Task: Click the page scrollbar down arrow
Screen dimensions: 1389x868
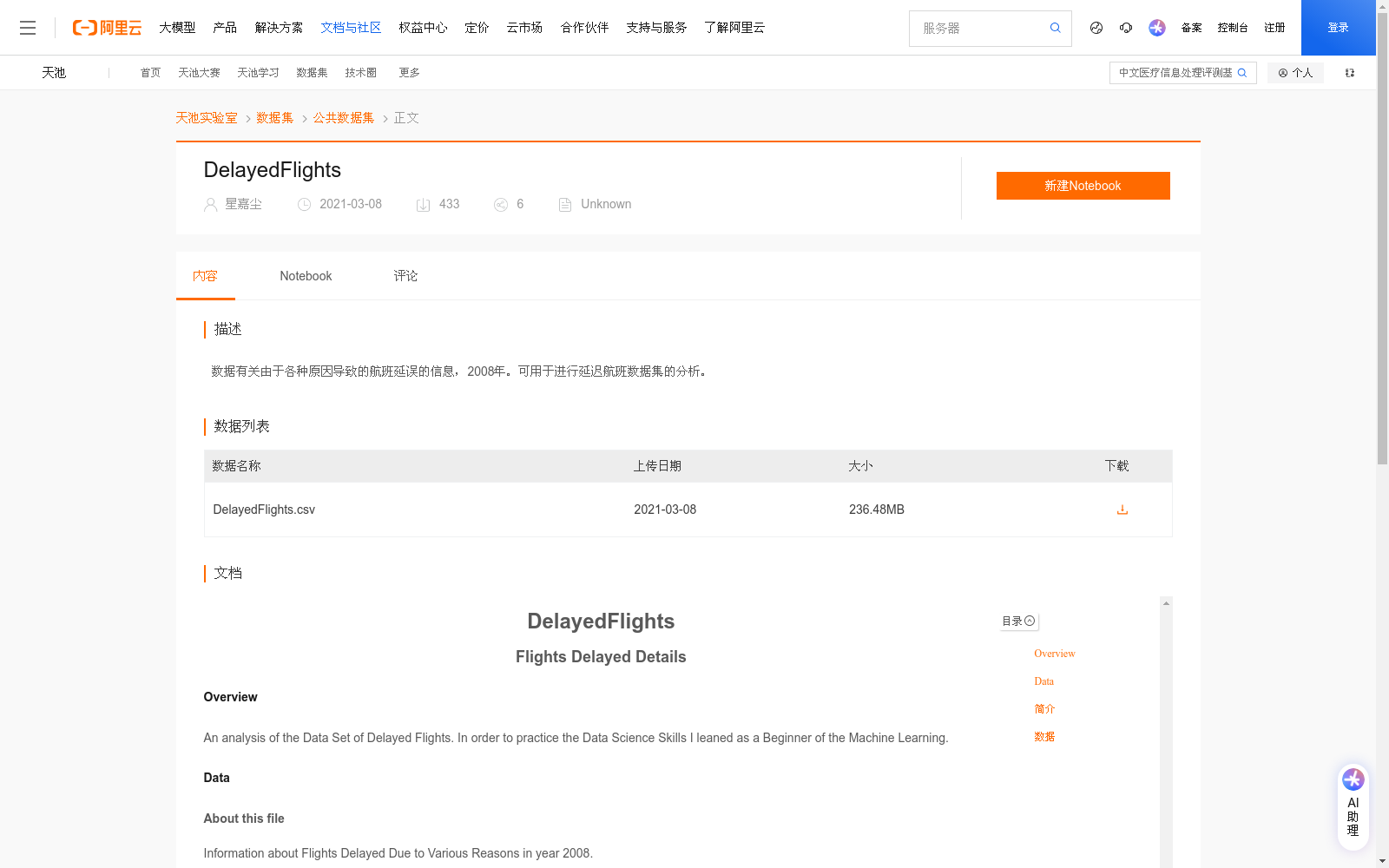Action: [1382, 861]
